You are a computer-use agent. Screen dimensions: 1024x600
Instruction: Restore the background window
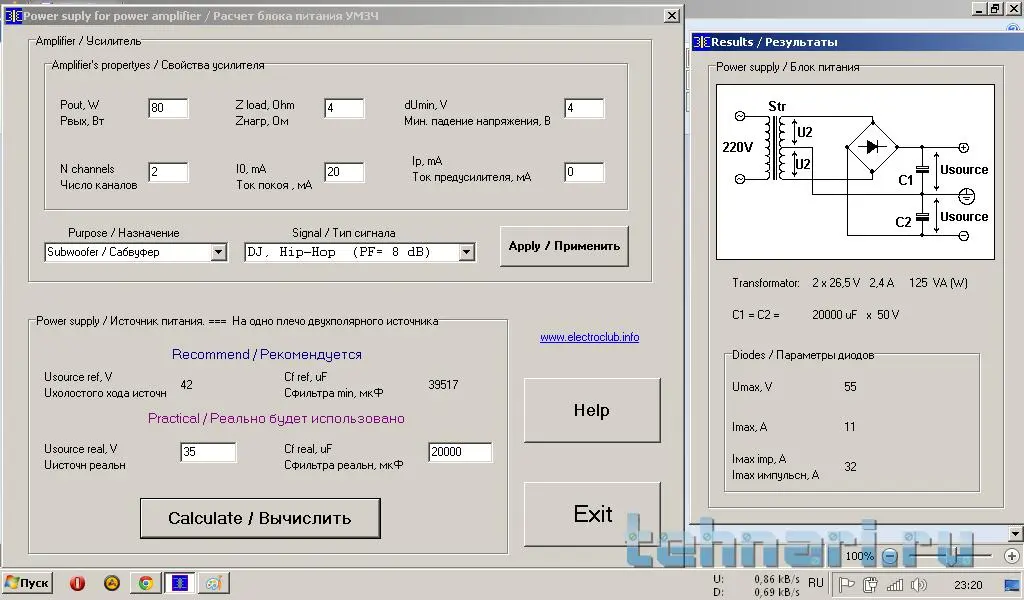pos(995,8)
